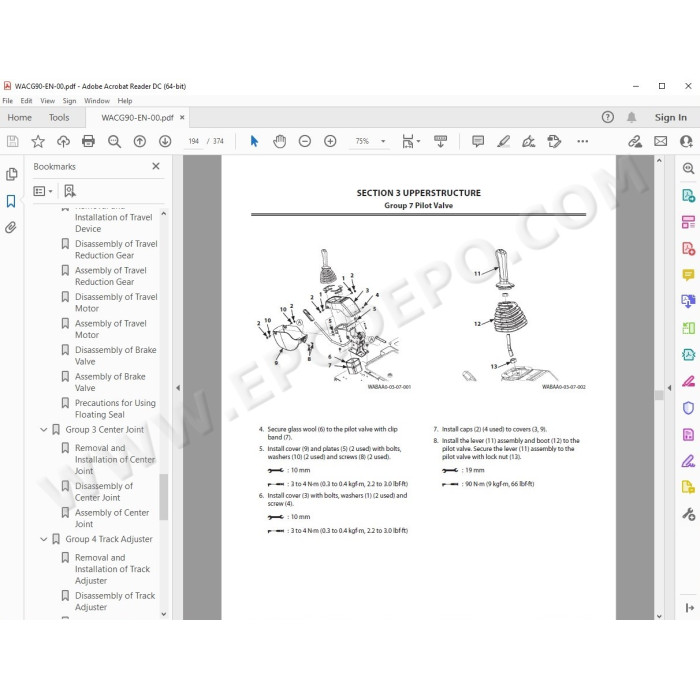Switch to the Tools tab
The image size is (700, 700).
[x=59, y=117]
